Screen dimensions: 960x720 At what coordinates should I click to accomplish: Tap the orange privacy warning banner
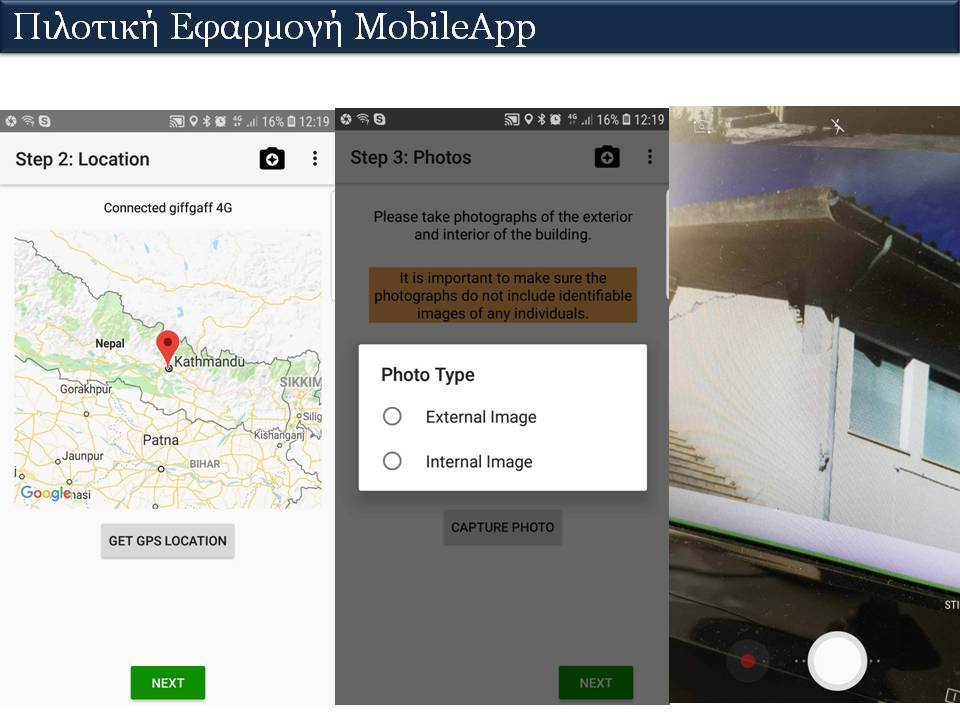503,295
